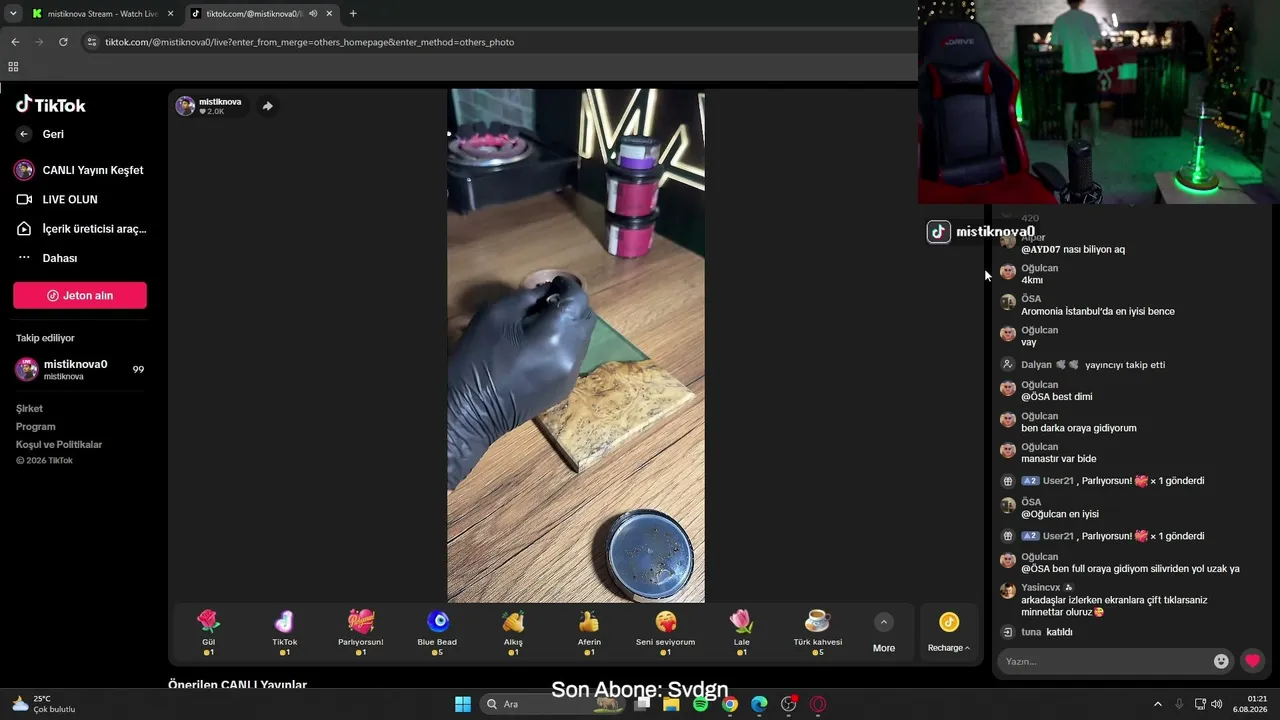Open Oğulcan's profile on the '4kmı' message
The width and height of the screenshot is (1280, 720).
[1008, 272]
